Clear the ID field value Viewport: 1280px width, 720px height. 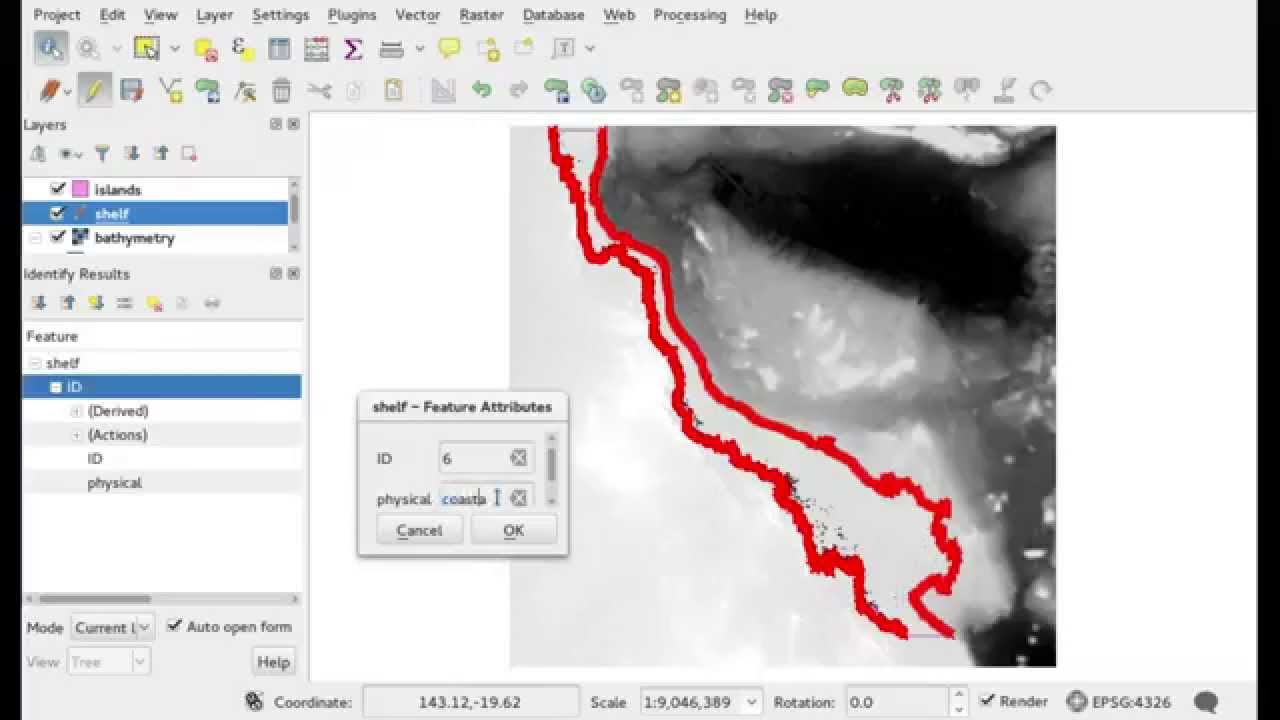point(518,458)
